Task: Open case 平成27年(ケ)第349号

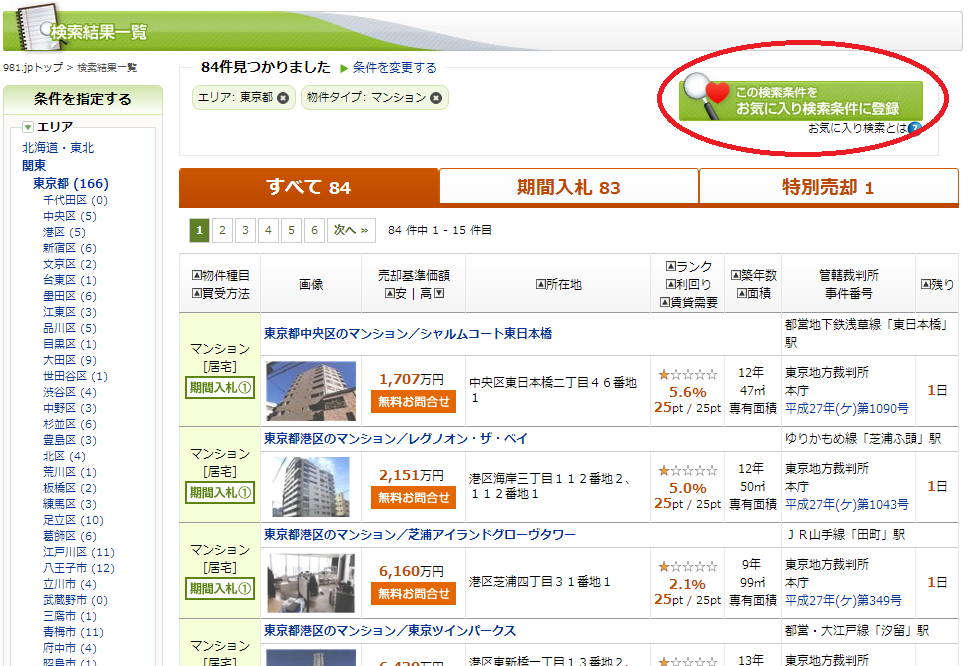Action: coord(843,600)
